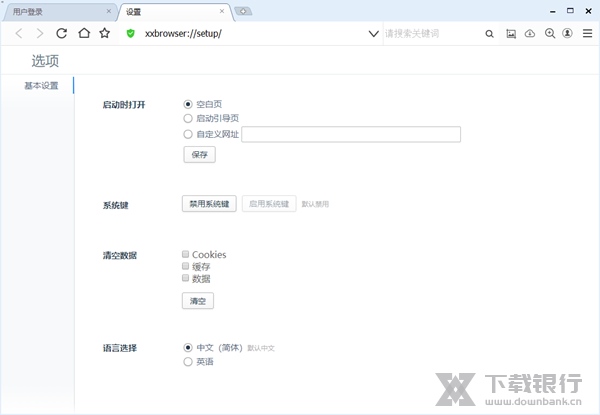Click the 禁用系统键 button
This screenshot has width=600, height=415.
pos(209,203)
